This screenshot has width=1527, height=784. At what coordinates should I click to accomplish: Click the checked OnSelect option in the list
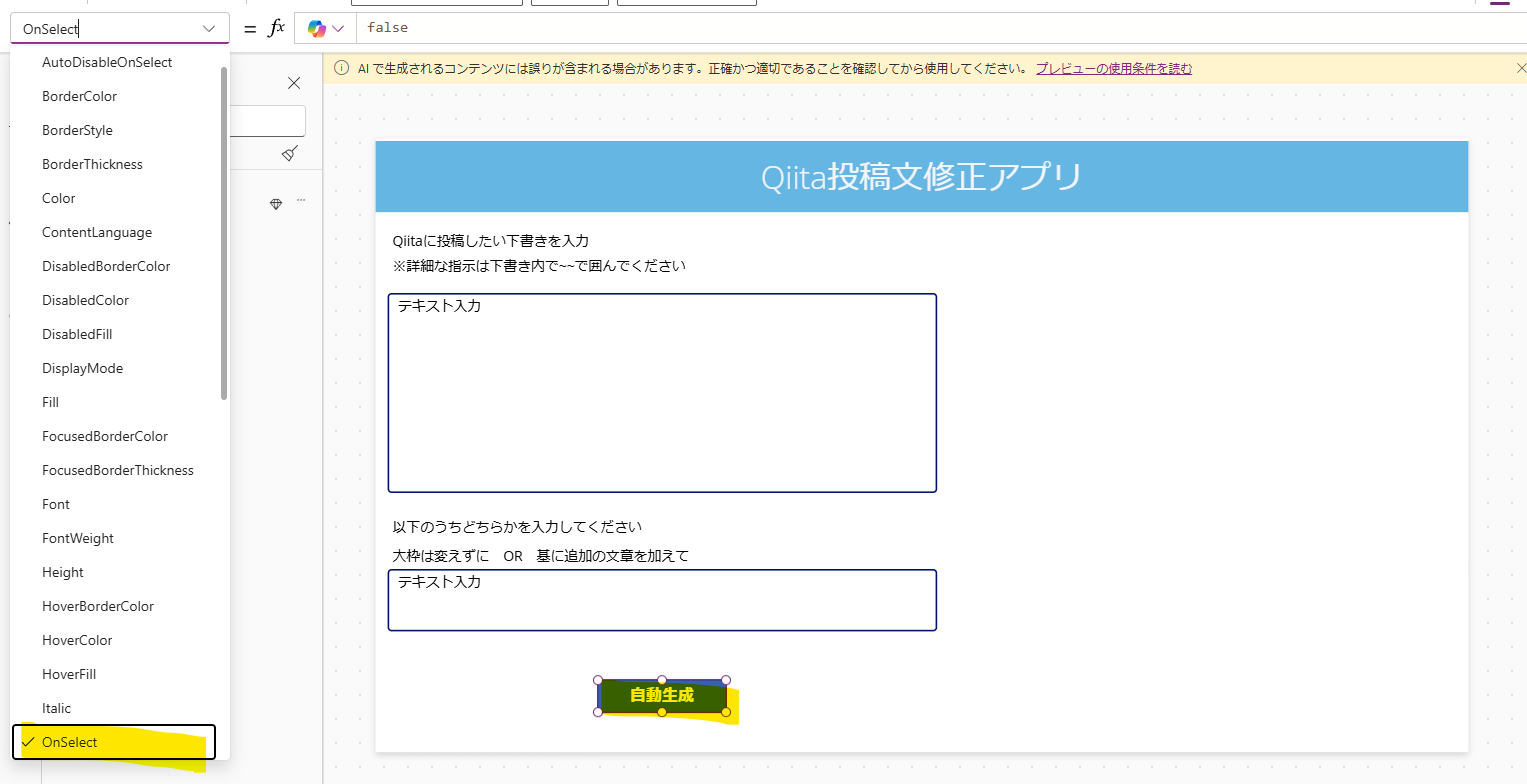point(114,742)
